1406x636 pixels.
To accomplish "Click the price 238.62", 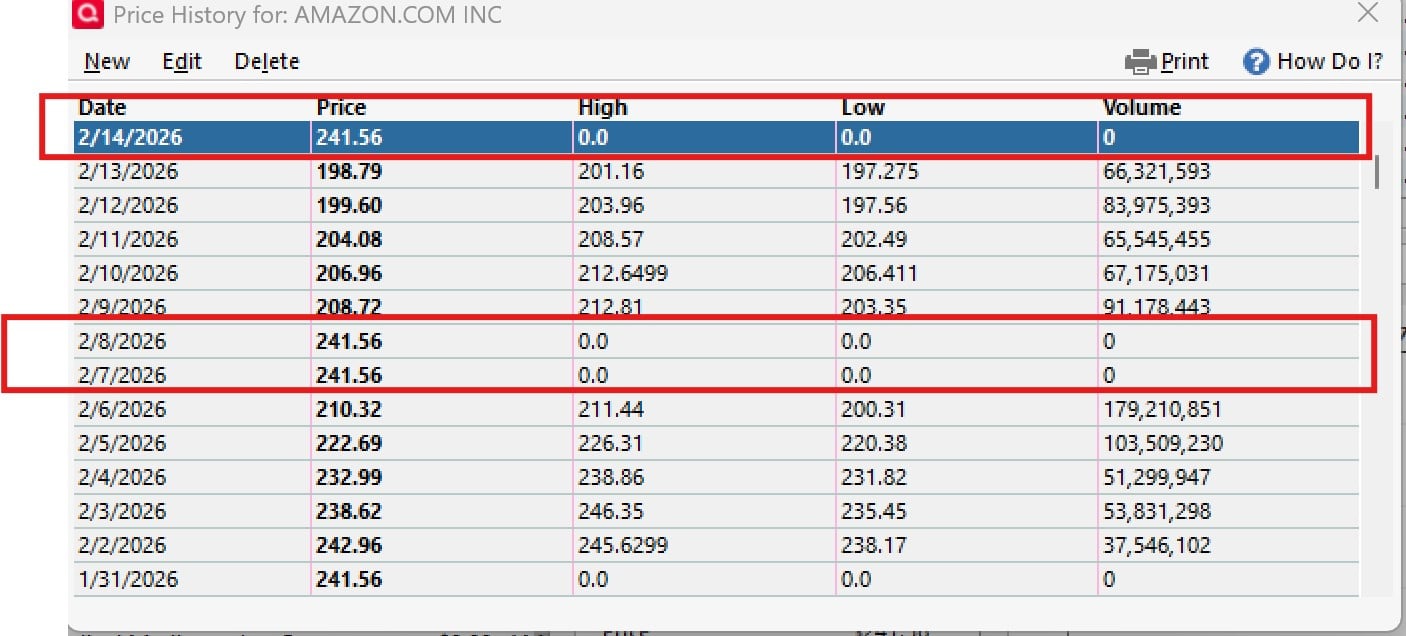I will [x=349, y=512].
